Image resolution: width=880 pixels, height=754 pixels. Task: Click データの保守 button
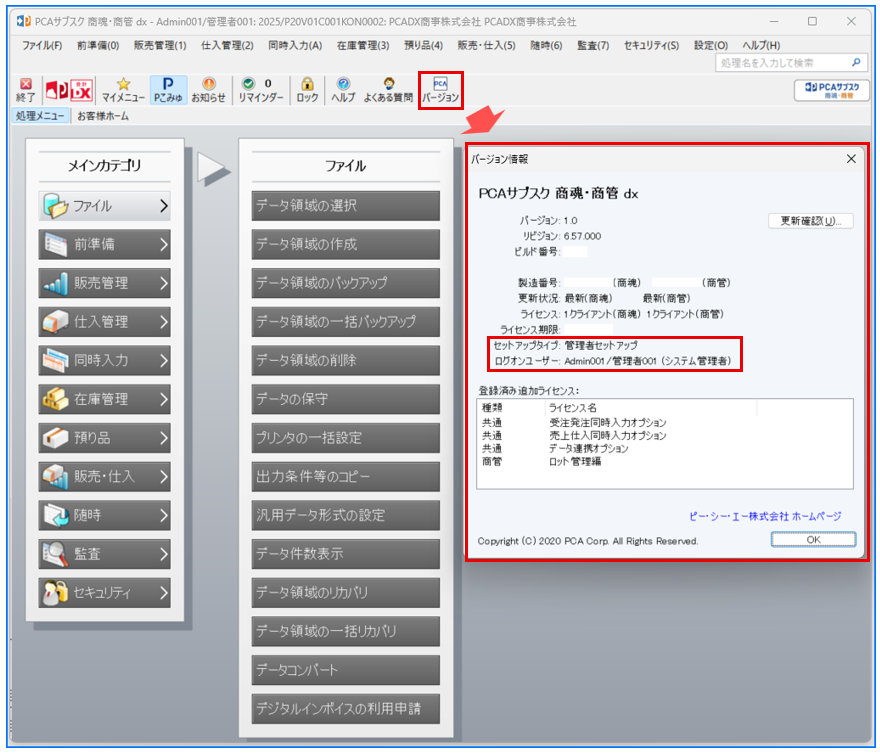pyautogui.click(x=346, y=400)
